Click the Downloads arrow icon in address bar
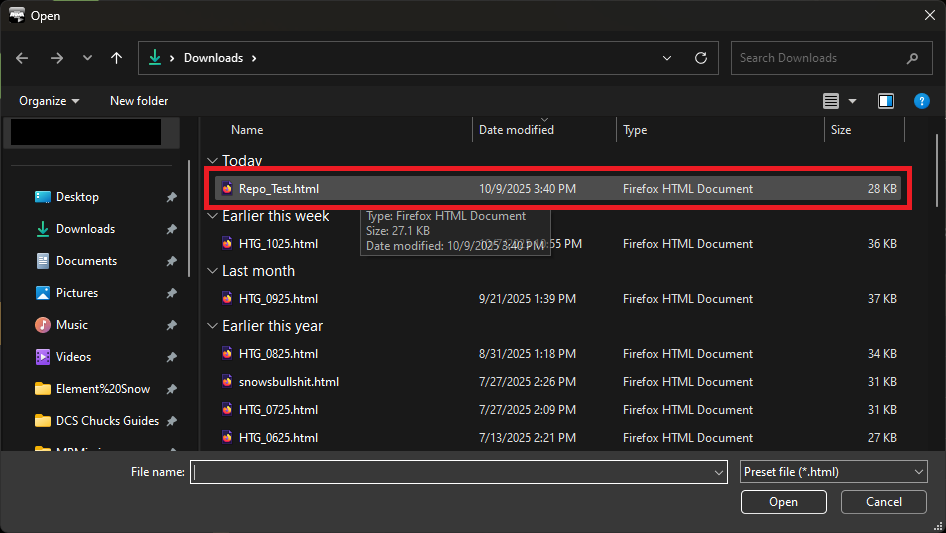 tap(155, 57)
